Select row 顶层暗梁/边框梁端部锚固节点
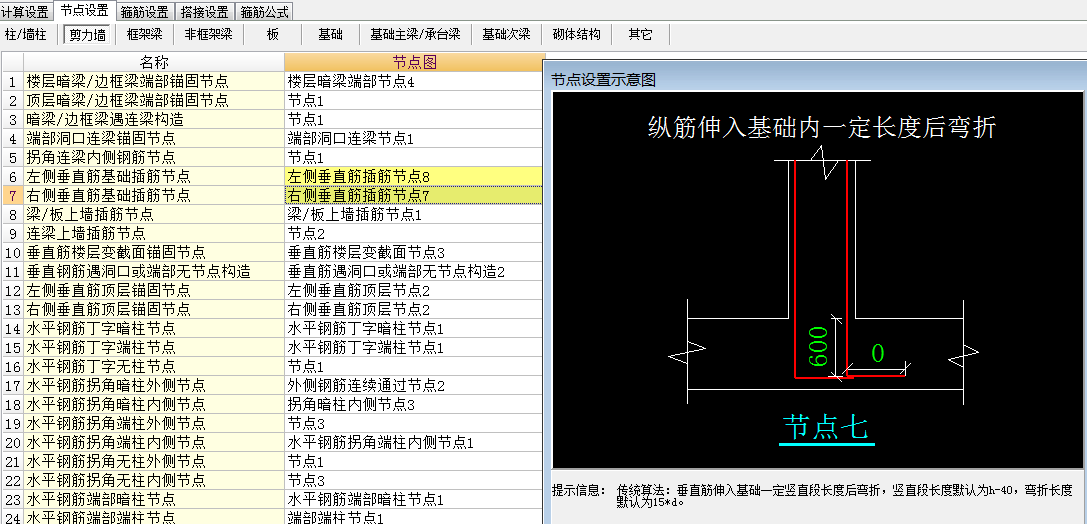1087x524 pixels. click(154, 101)
